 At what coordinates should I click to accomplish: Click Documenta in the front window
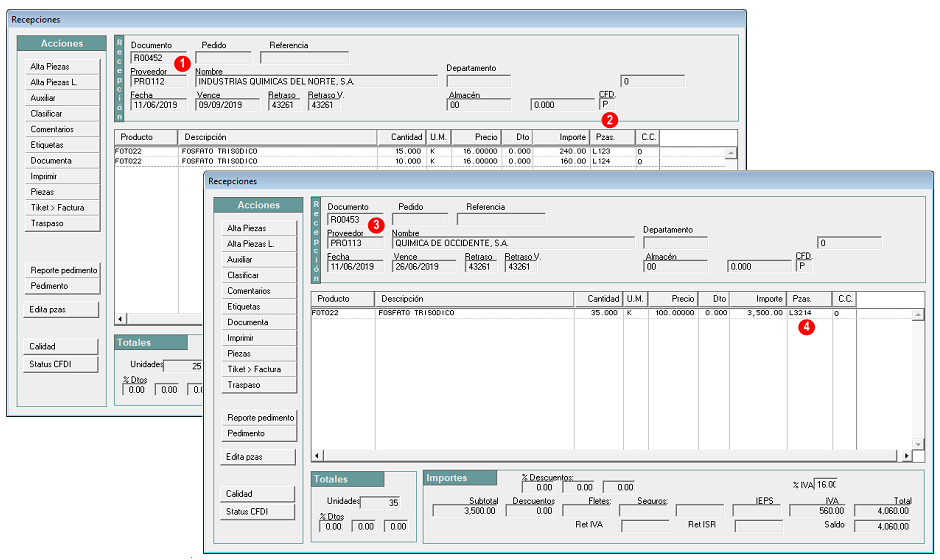click(259, 322)
